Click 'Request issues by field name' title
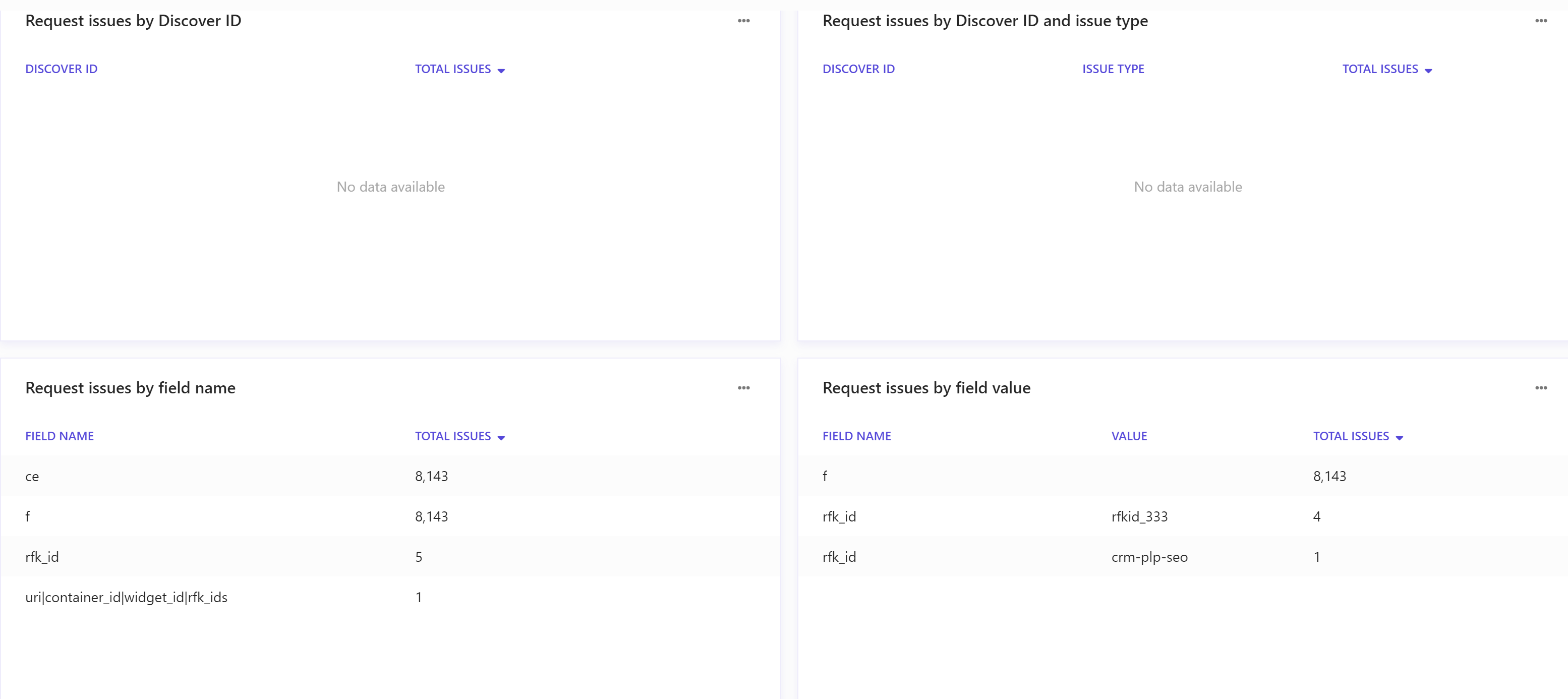Screen dimensions: 1568x699 [130, 388]
